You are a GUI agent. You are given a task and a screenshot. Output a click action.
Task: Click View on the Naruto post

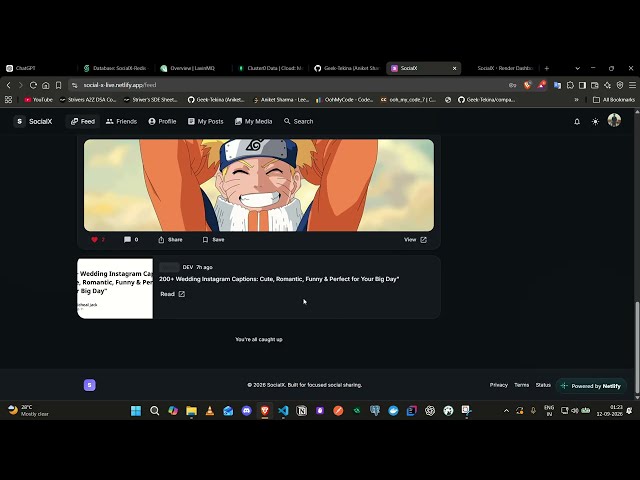tap(415, 240)
